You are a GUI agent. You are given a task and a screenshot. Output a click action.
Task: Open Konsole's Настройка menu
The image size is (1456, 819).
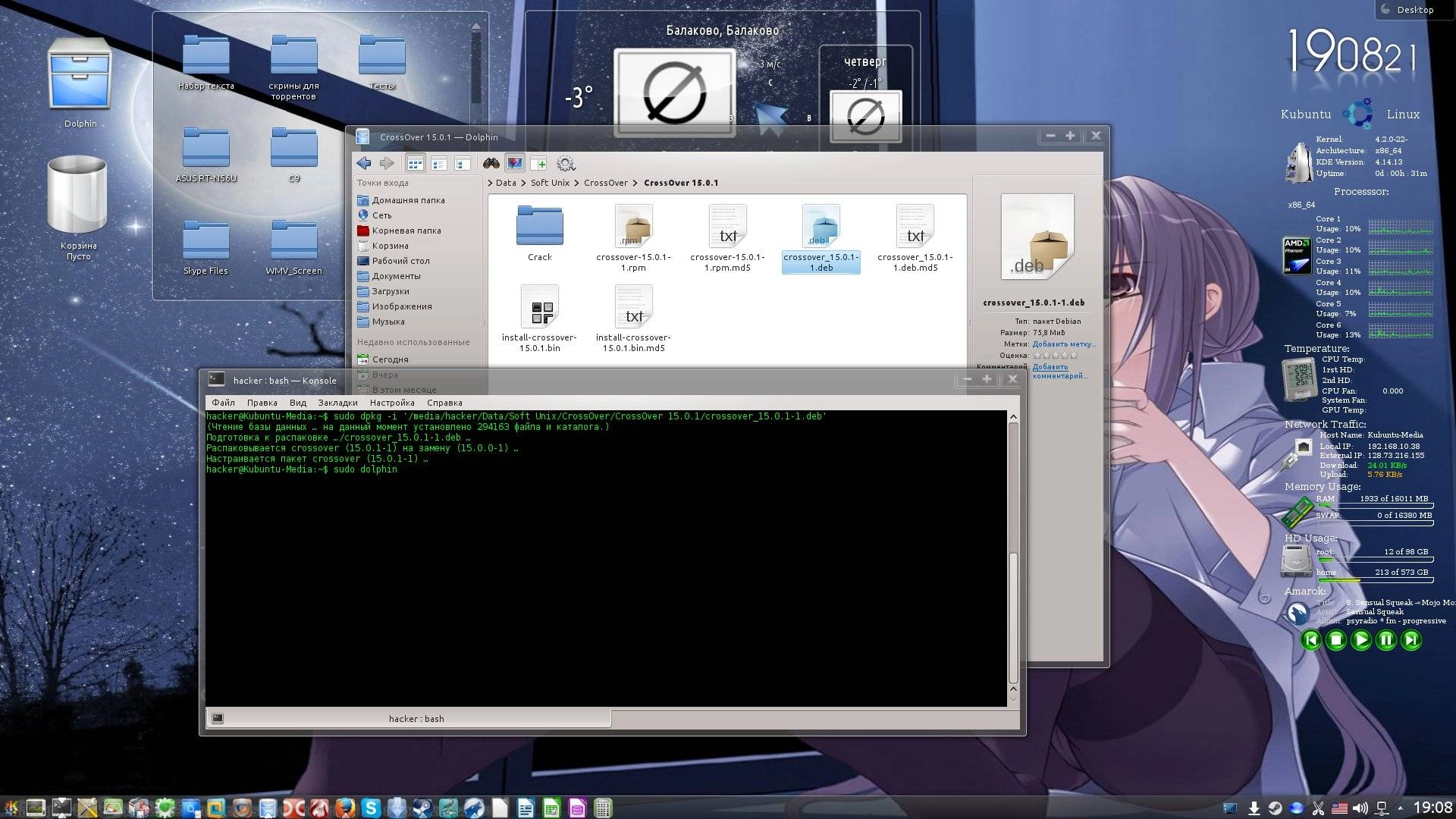392,403
